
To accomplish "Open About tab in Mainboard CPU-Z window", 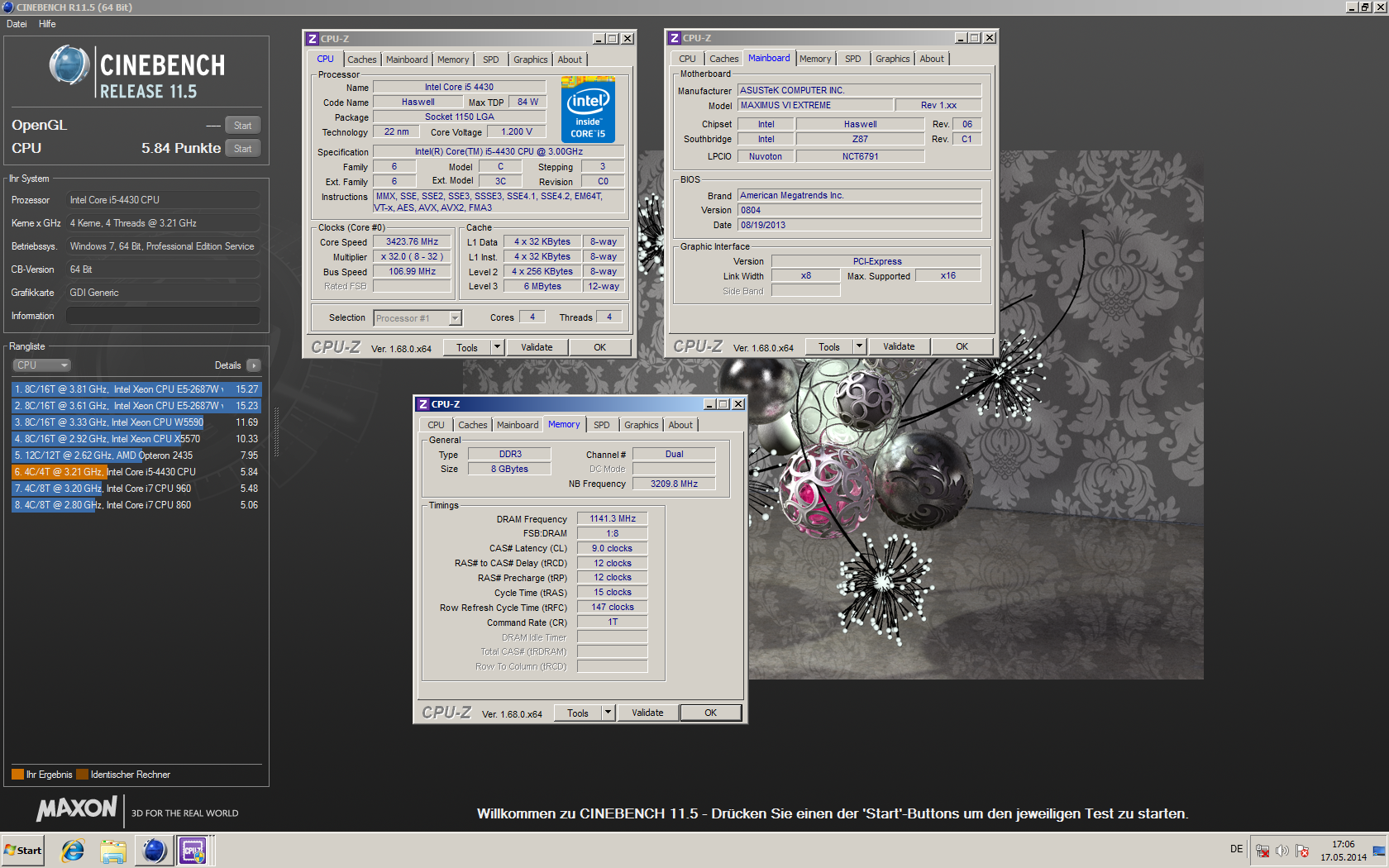I will point(932,59).
